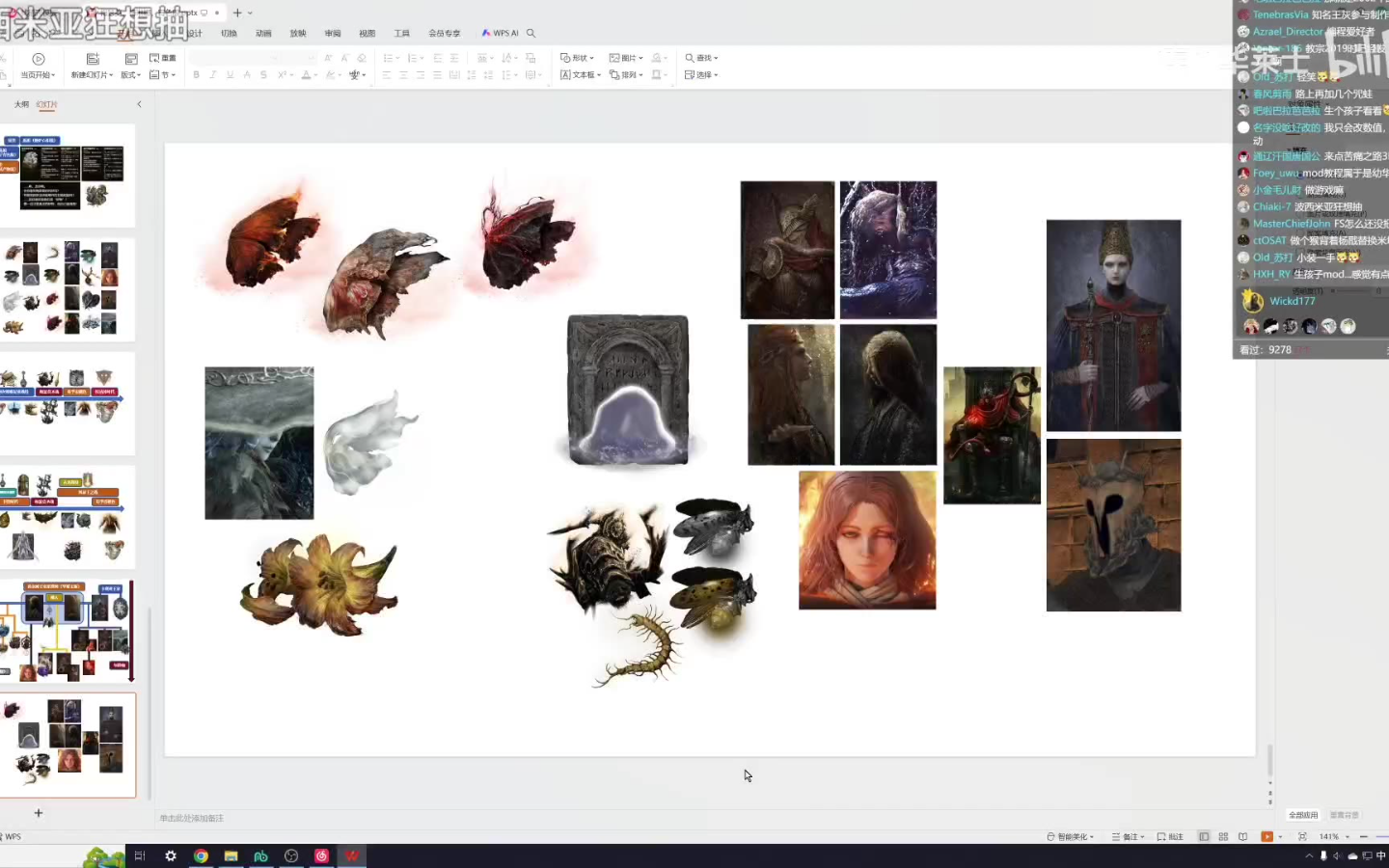This screenshot has height=868, width=1389.
Task: Open Chrome from the taskbar
Action: (201, 855)
